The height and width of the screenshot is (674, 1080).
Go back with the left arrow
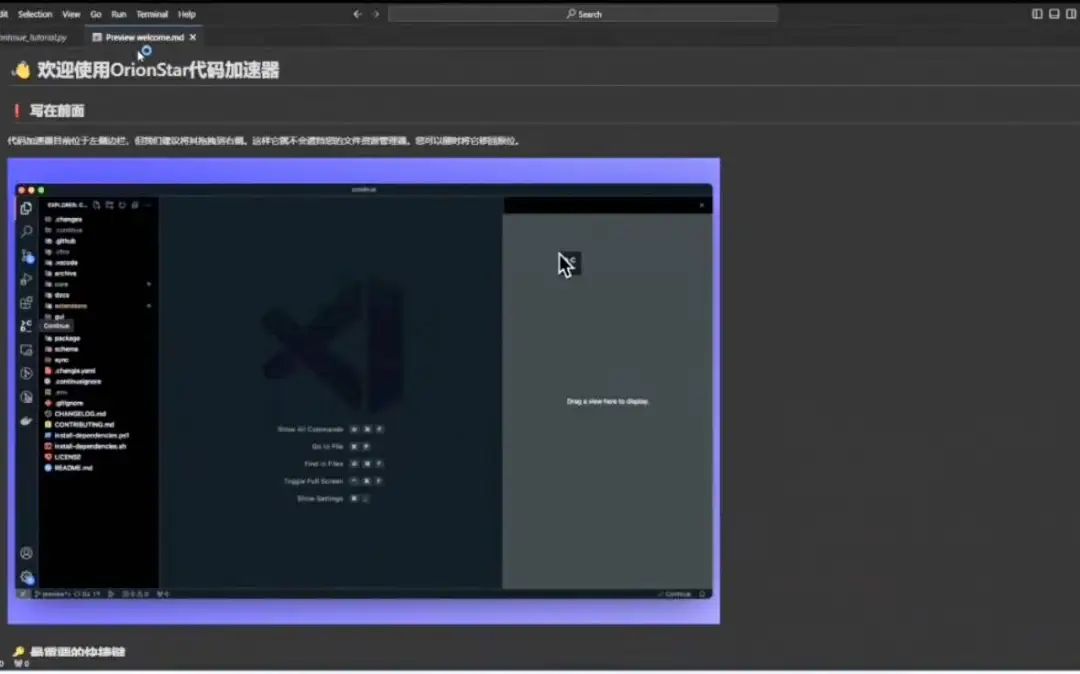click(357, 14)
